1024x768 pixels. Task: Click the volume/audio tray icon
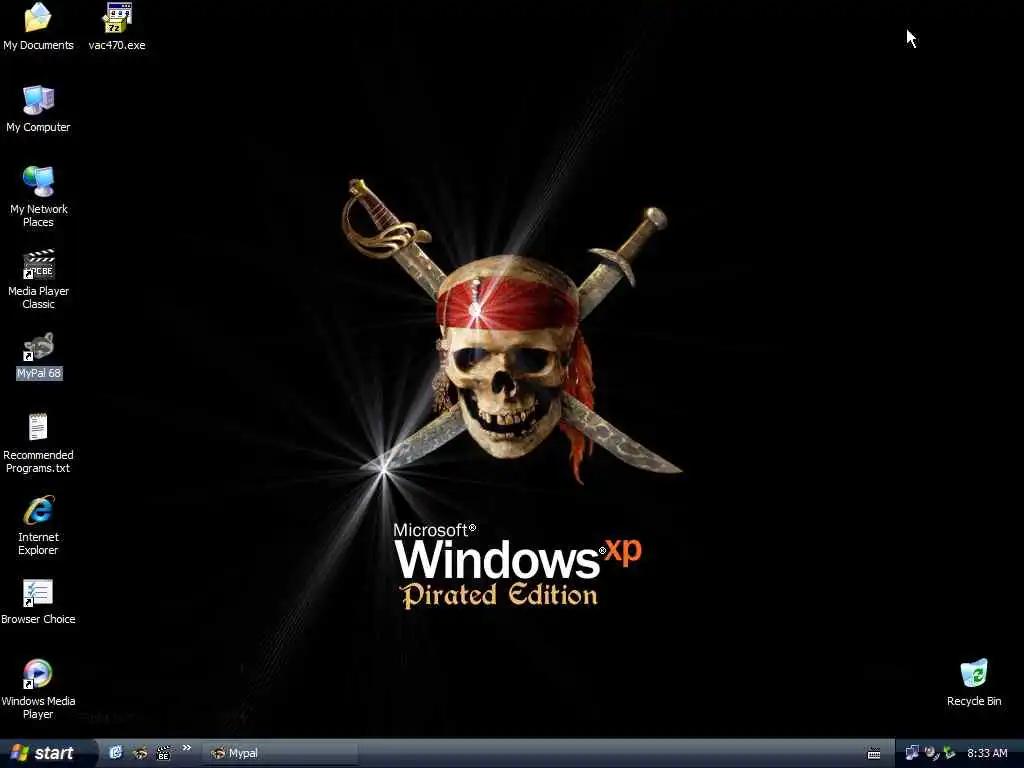[931, 753]
